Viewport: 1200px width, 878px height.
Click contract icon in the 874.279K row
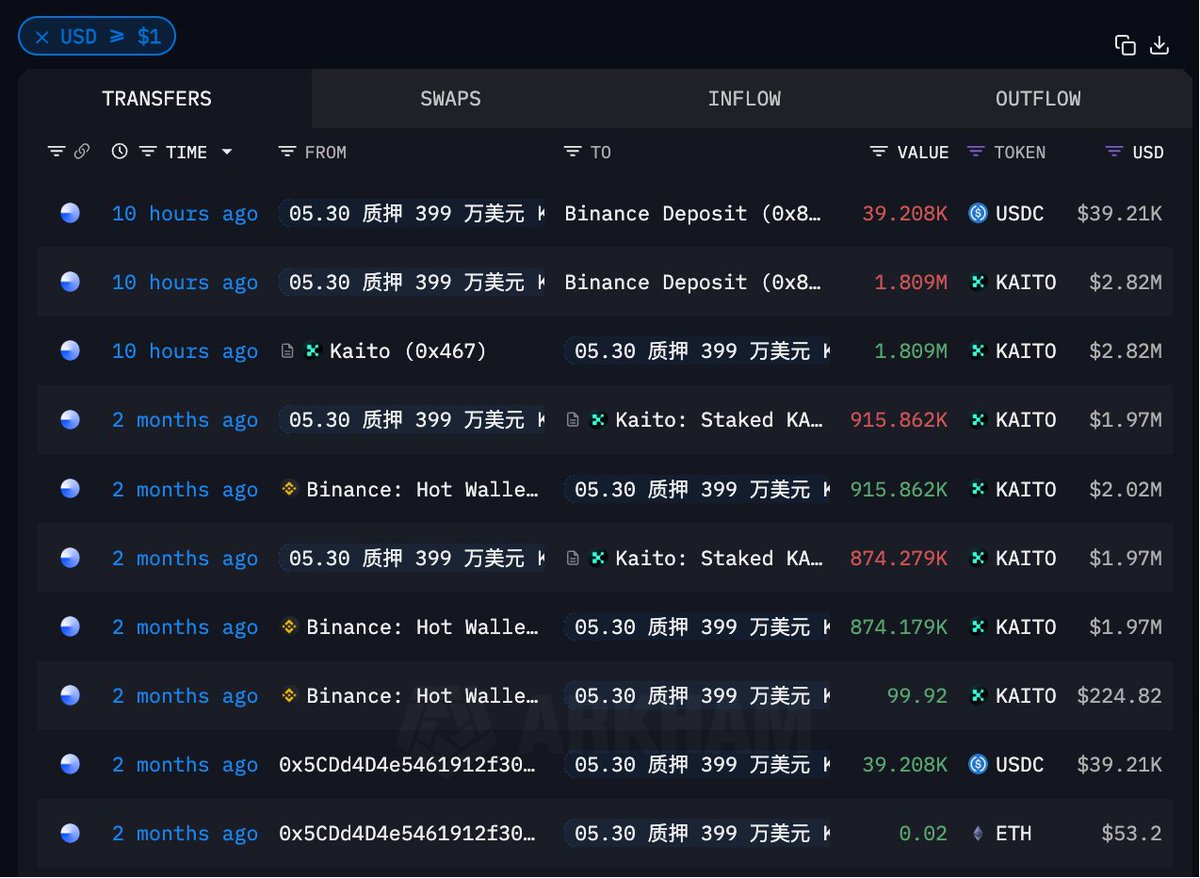coord(573,558)
